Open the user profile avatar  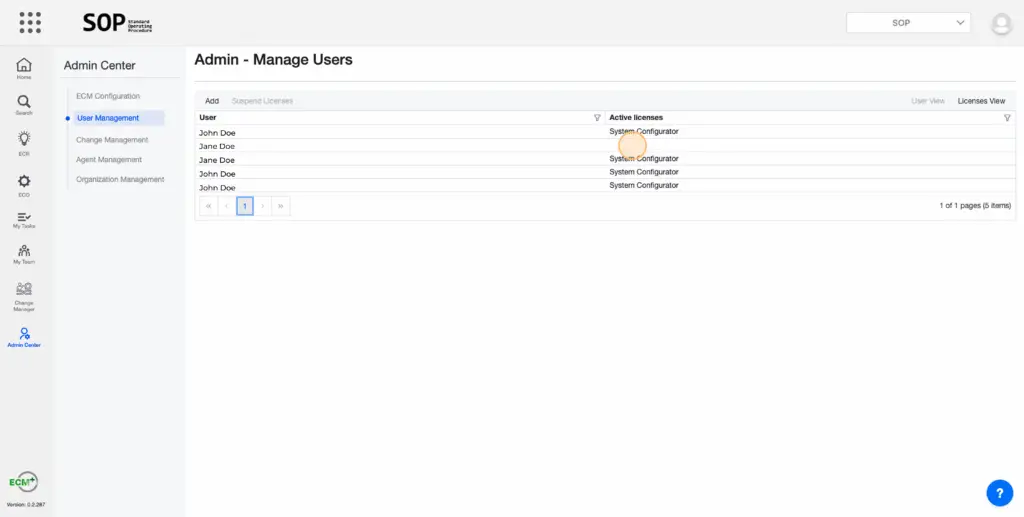[1000, 24]
